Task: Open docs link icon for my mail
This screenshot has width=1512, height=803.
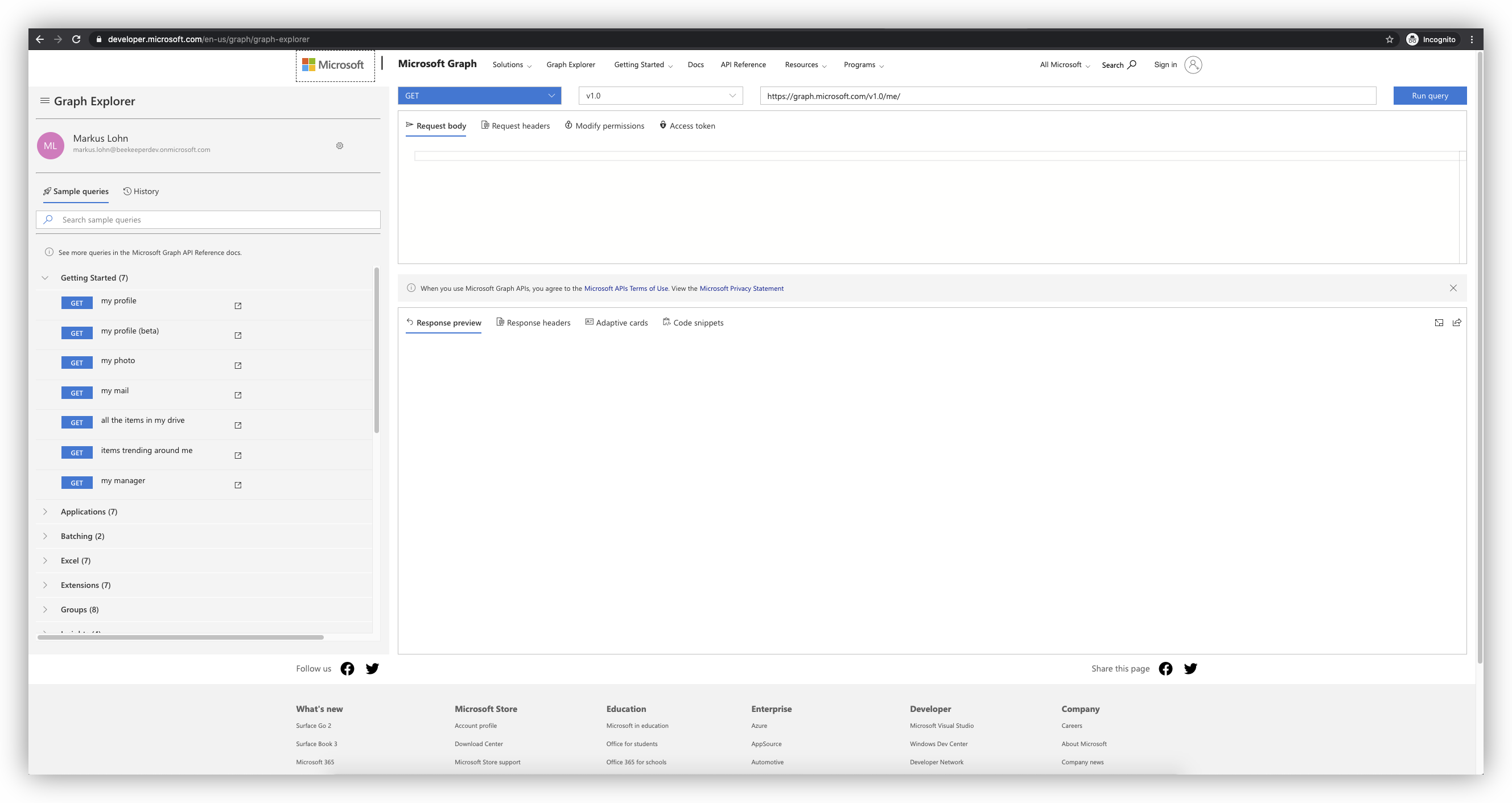Action: 238,395
